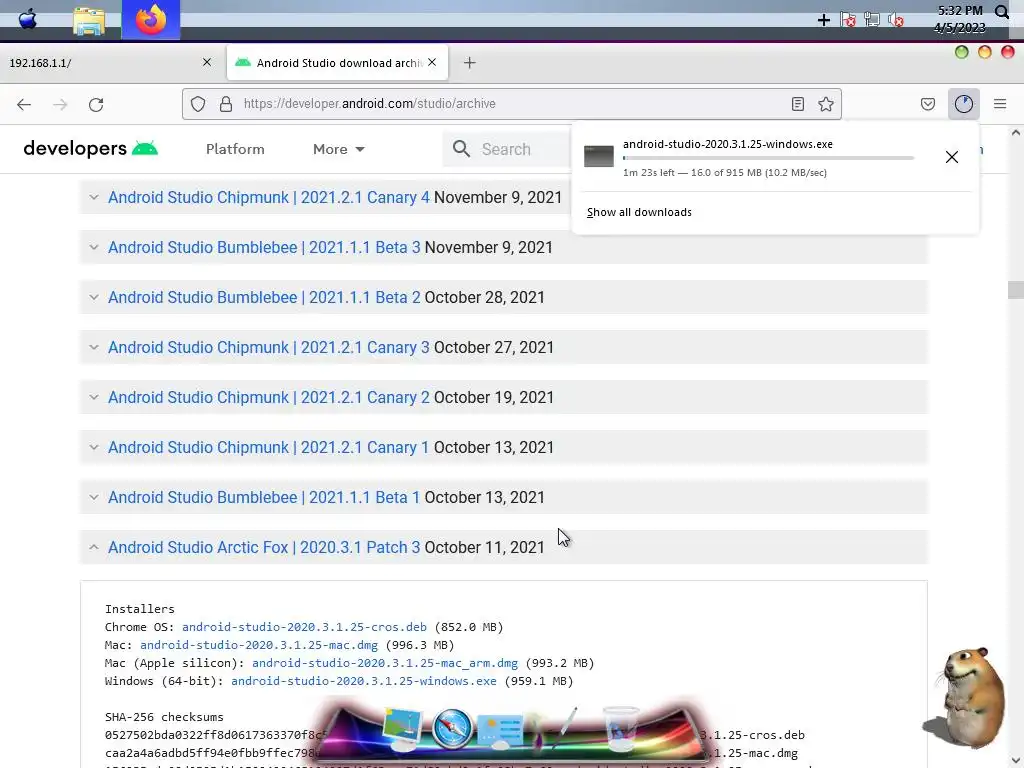1024x768 pixels.
Task: Click the clock showing 5:32 PM
Action: 959,11
